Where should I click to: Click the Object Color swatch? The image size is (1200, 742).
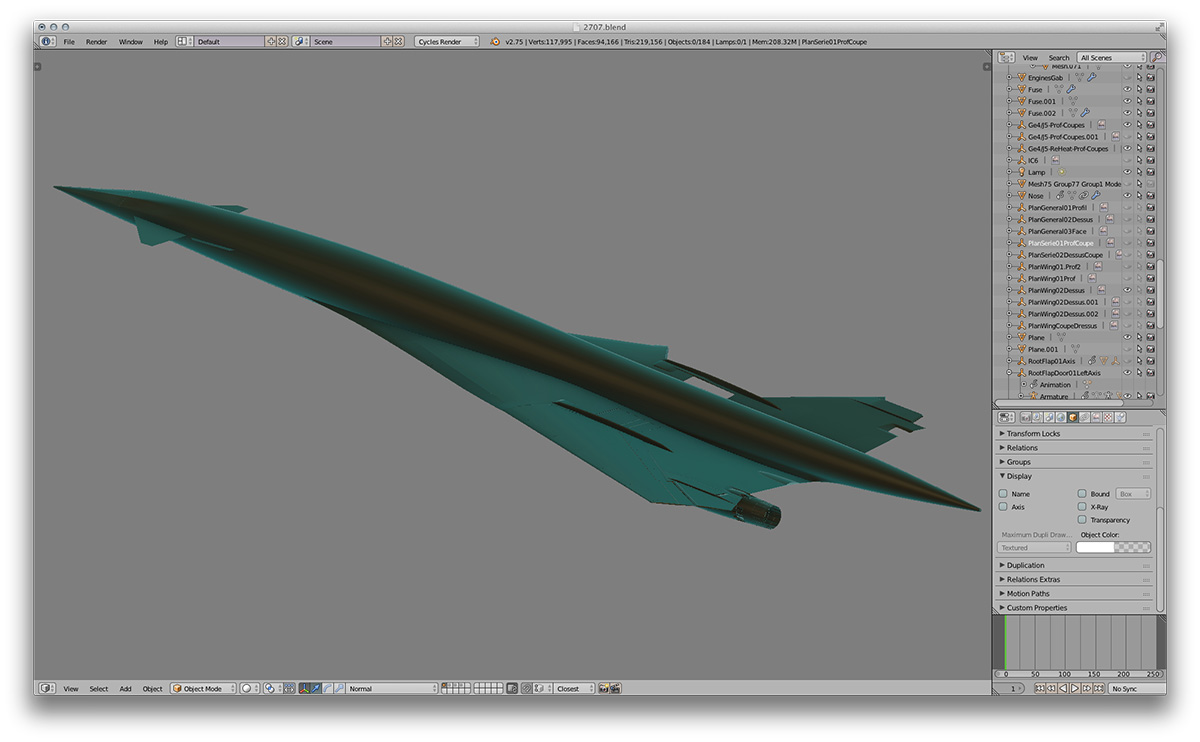[x=1114, y=547]
